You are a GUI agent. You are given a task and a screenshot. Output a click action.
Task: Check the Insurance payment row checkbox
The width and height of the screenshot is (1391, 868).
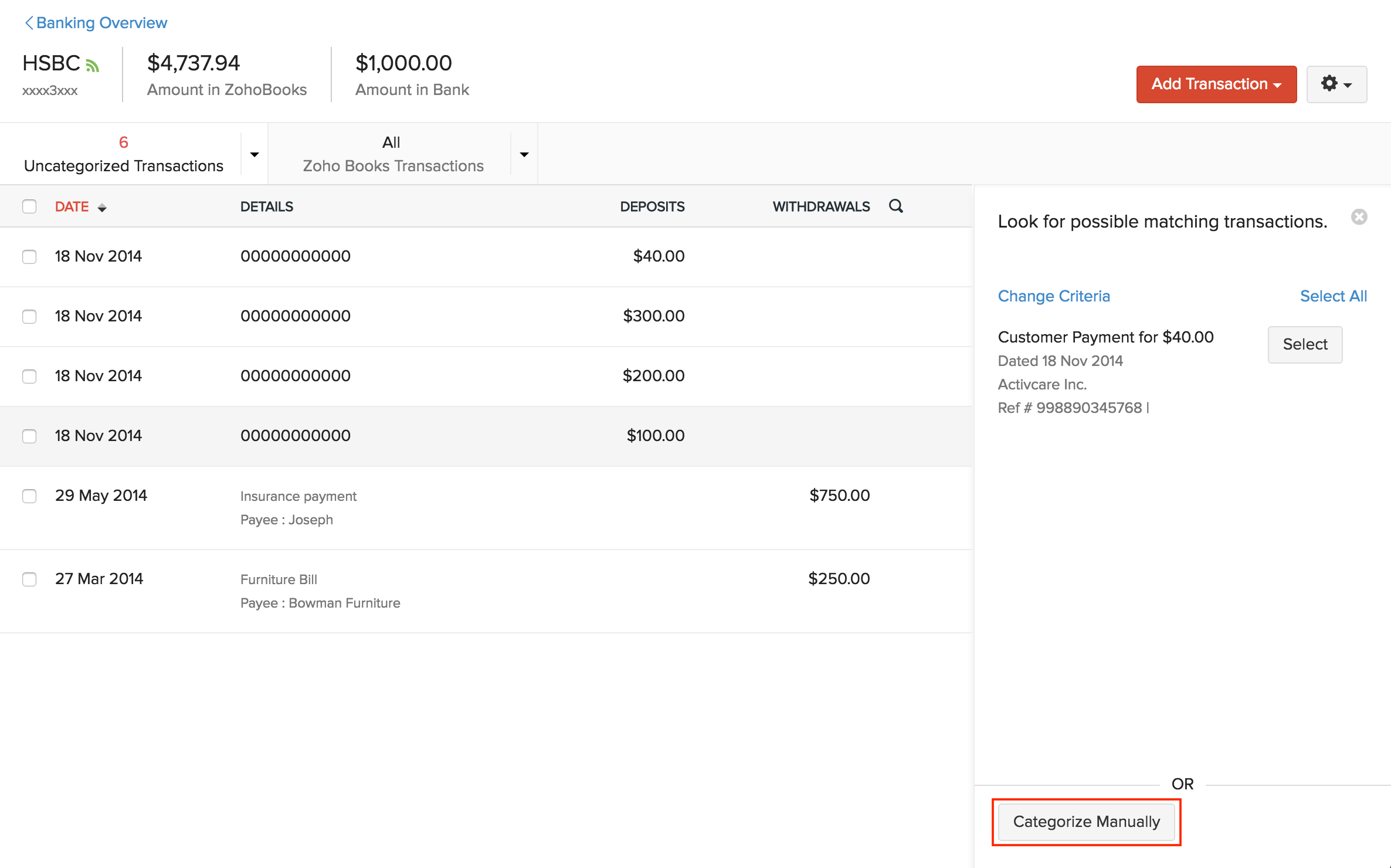pos(29,496)
